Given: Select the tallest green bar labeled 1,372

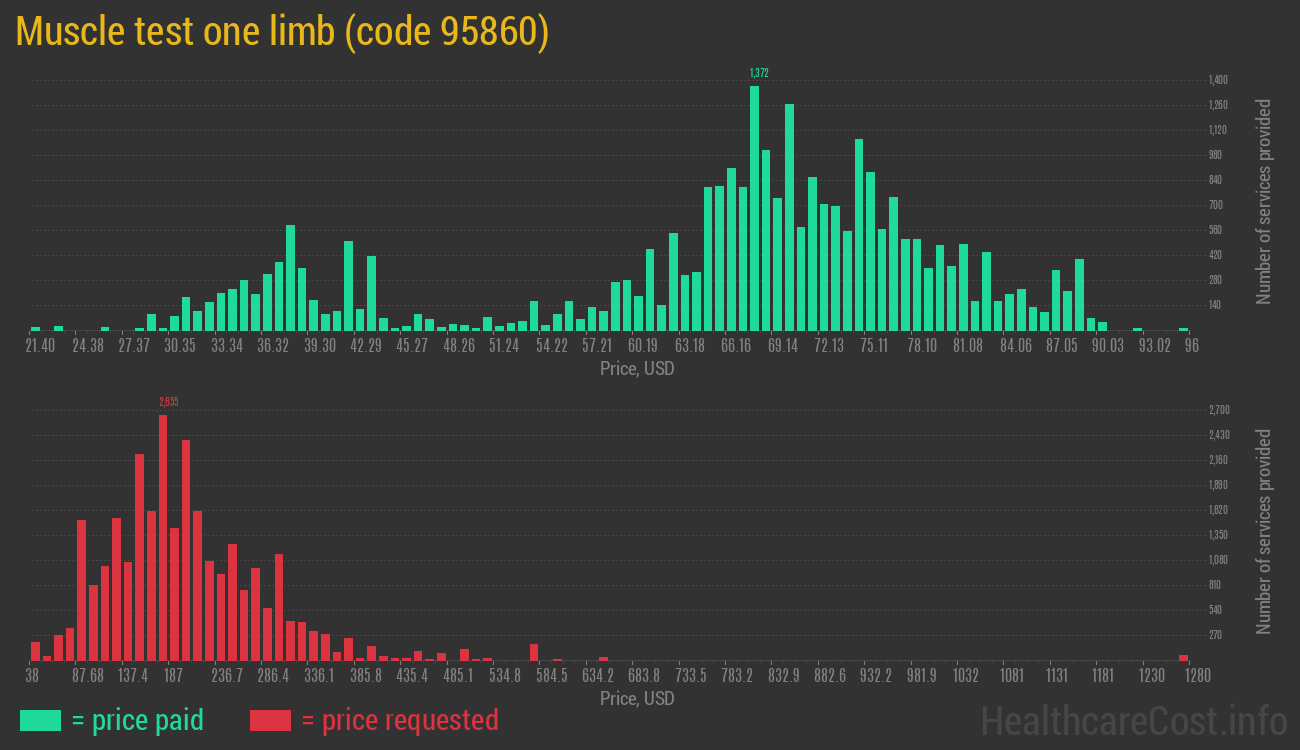Looking at the screenshot, I should [x=754, y=208].
